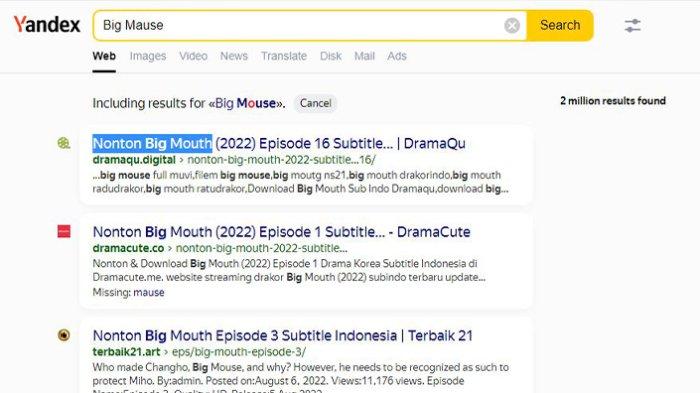Open the Translate tab
Image resolution: width=700 pixels, height=393 pixels.
tap(284, 56)
